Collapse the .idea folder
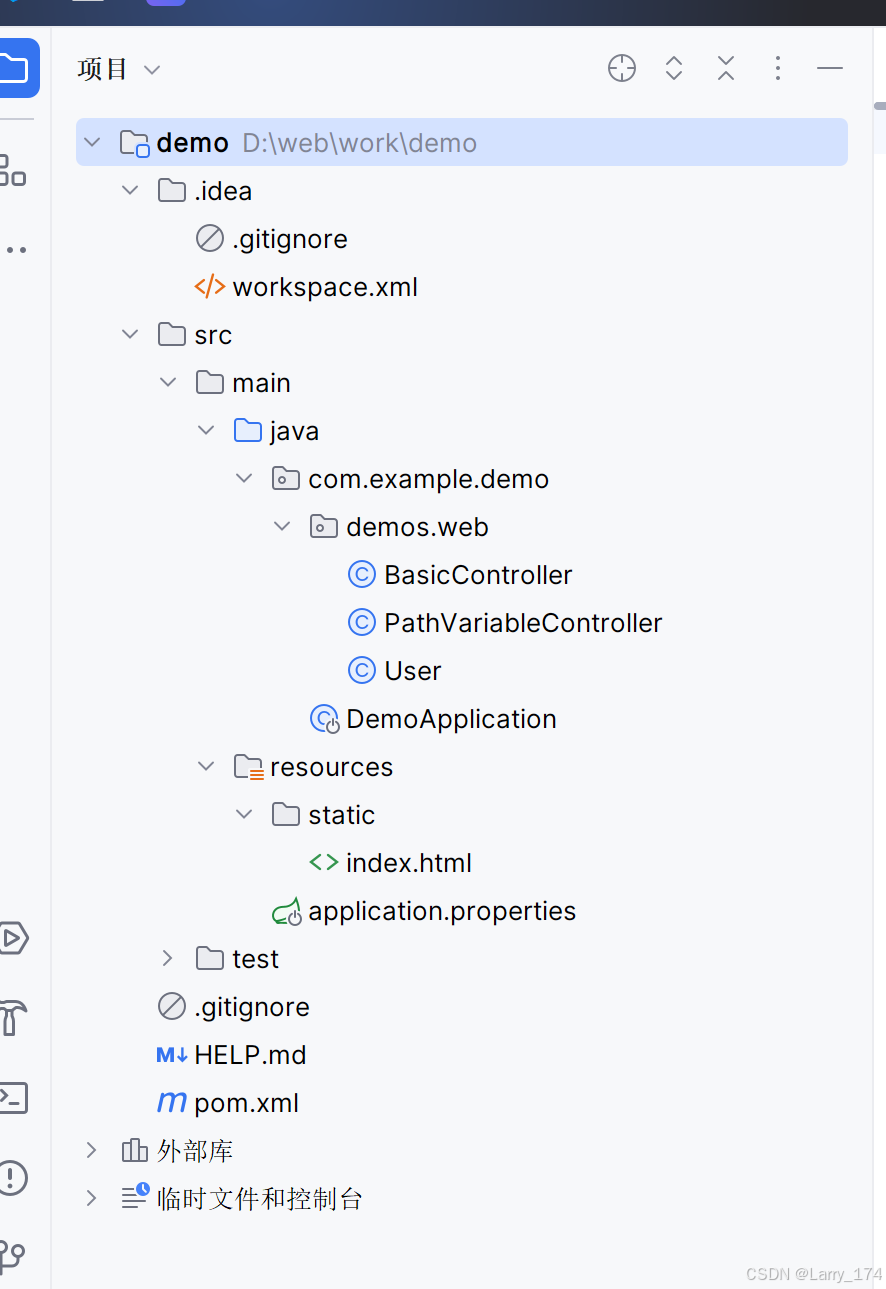The image size is (886, 1289). point(130,191)
